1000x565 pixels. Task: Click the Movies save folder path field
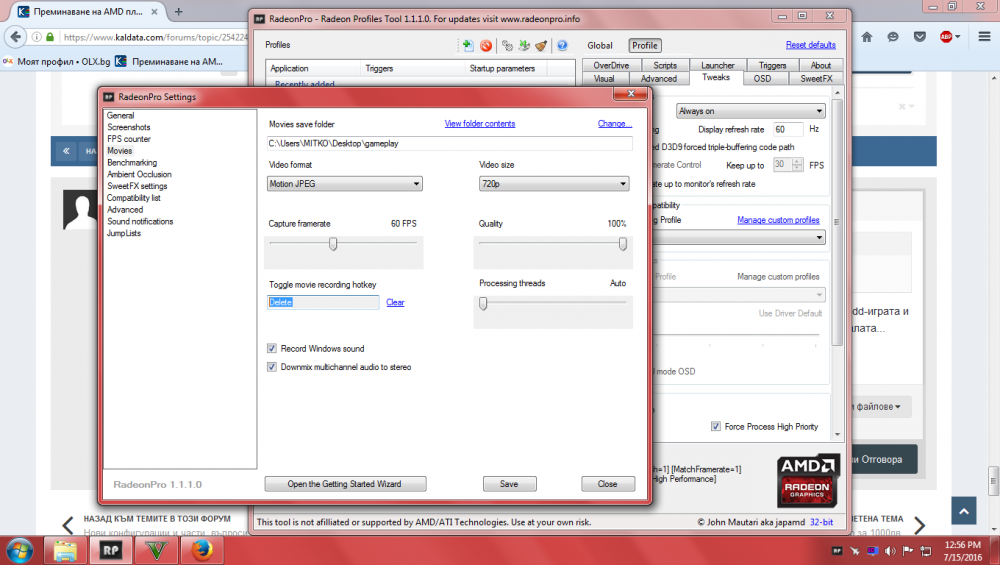coord(450,143)
